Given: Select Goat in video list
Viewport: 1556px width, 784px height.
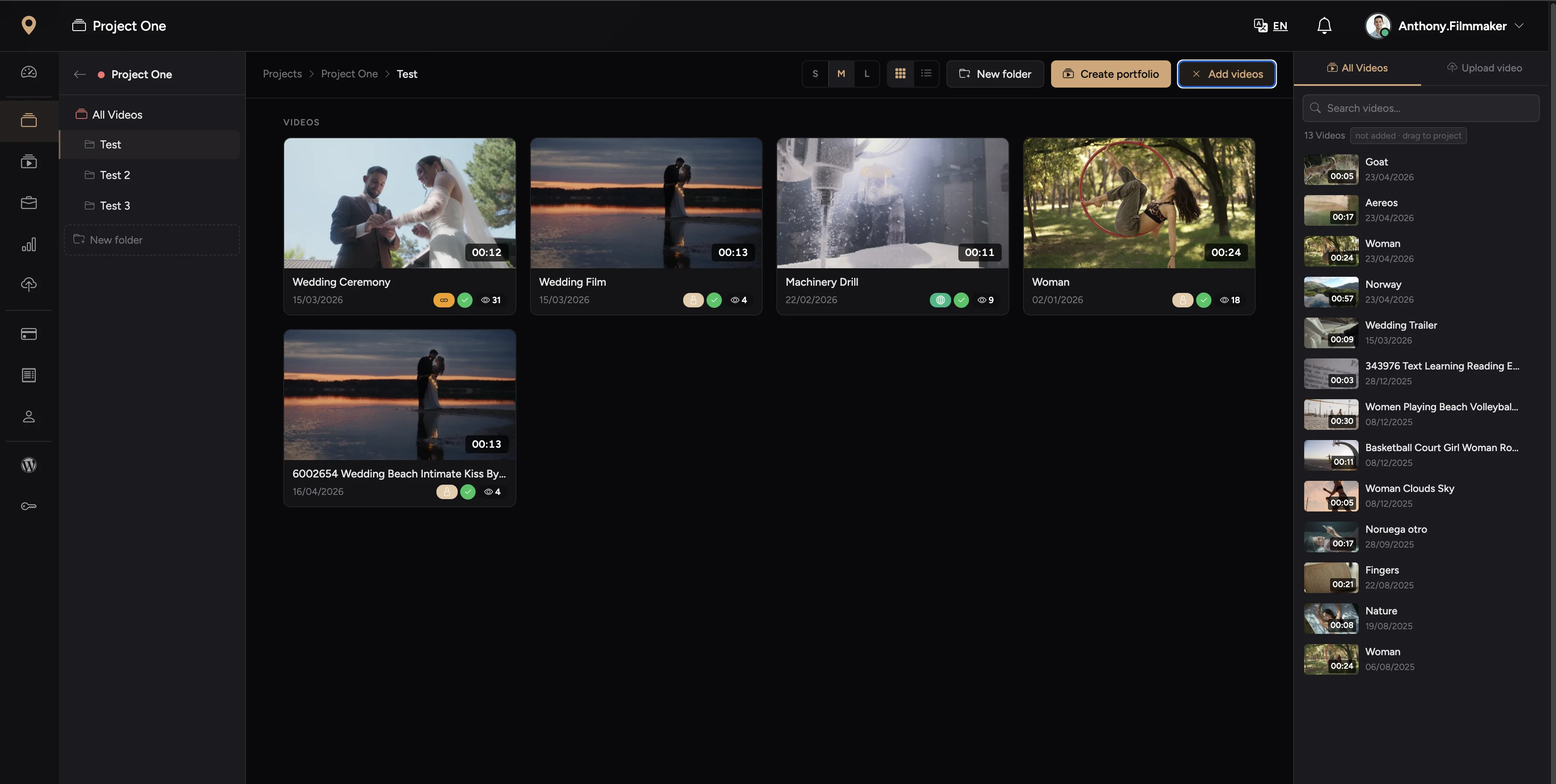Looking at the screenshot, I should coord(1421,170).
